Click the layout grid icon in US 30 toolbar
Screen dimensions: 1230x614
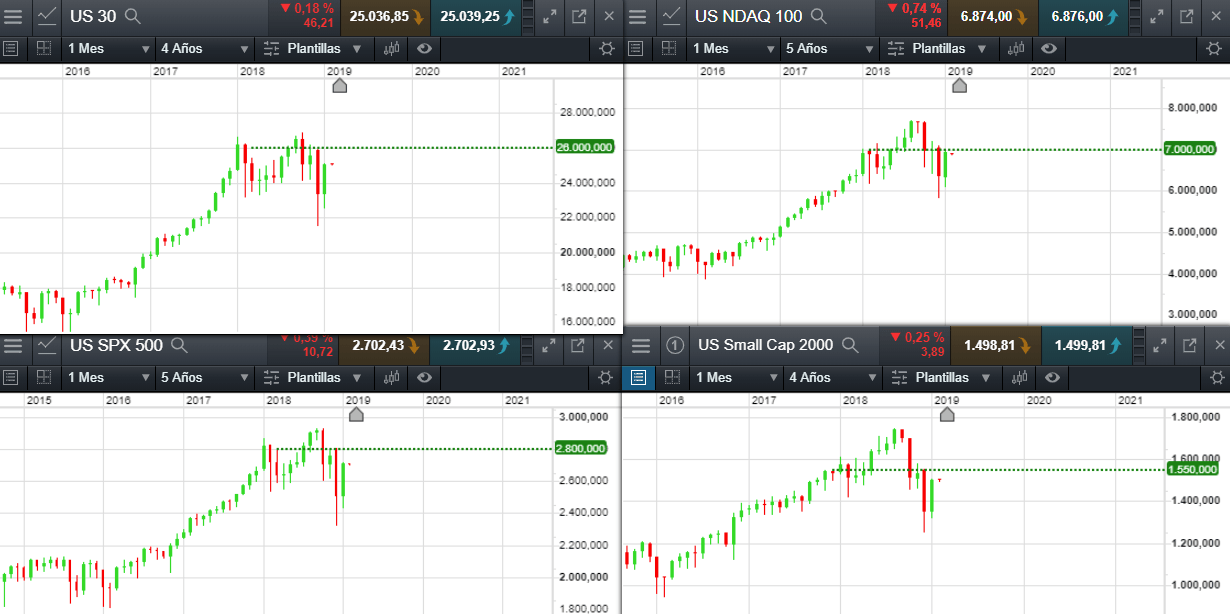pos(43,48)
